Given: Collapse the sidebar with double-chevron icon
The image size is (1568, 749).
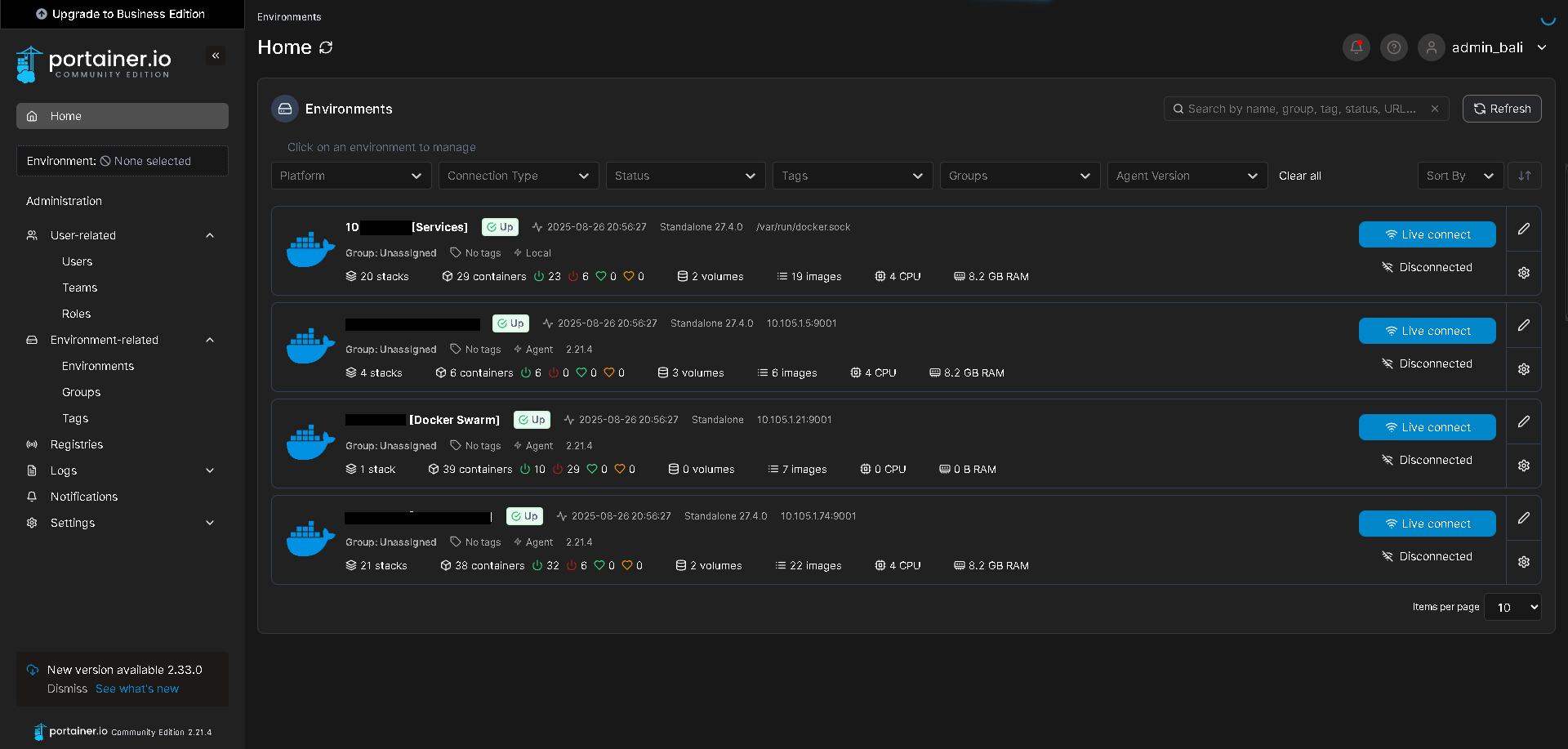Looking at the screenshot, I should [x=216, y=56].
